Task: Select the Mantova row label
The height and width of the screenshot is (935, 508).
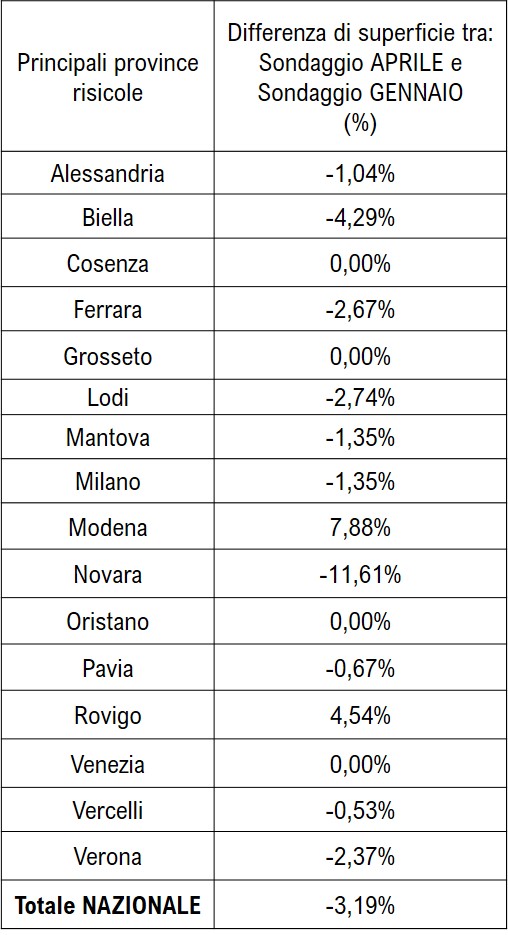Action: click(x=107, y=438)
